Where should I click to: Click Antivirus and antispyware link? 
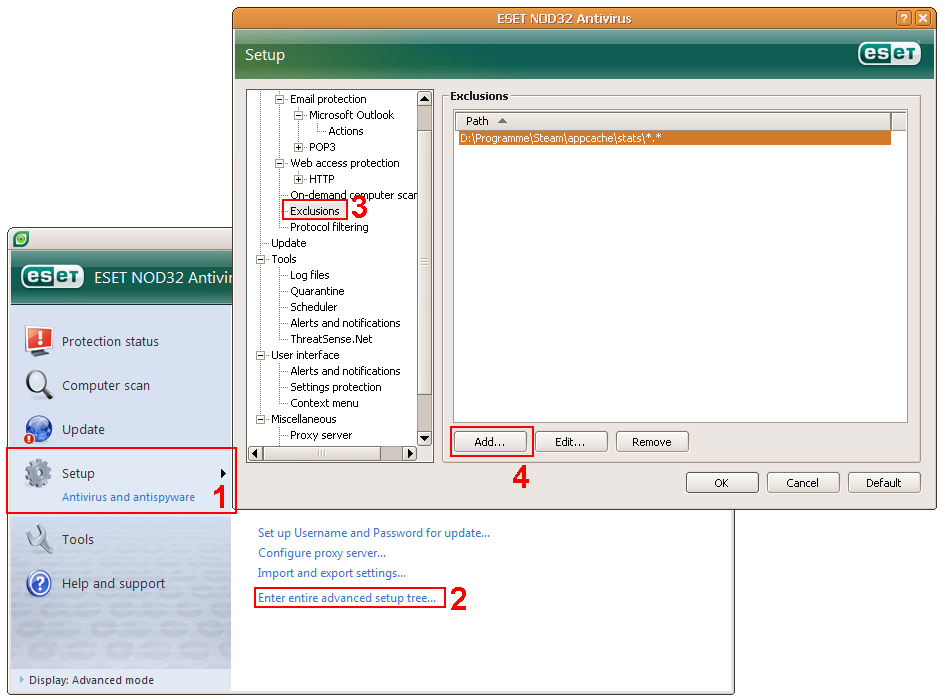(x=128, y=497)
